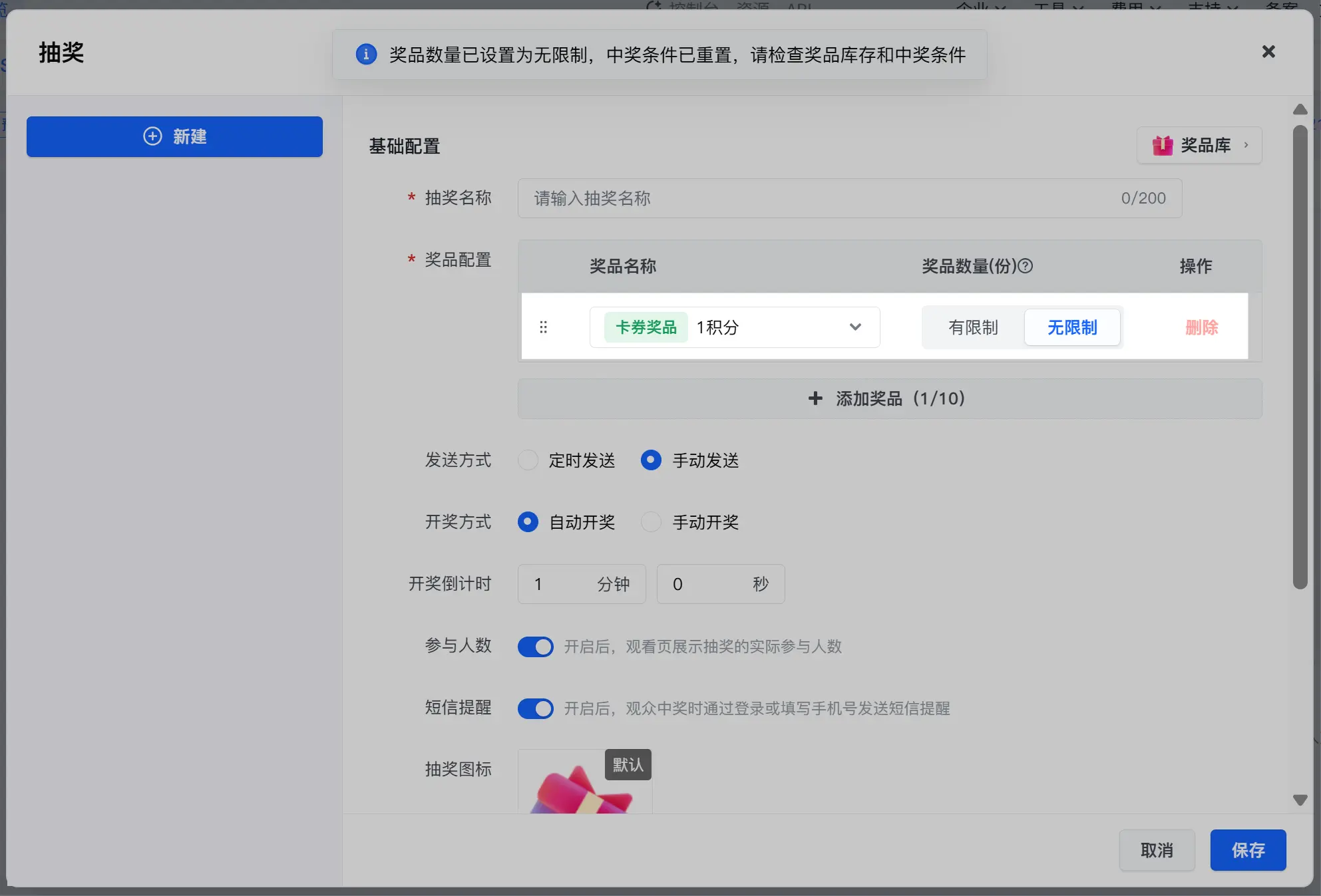This screenshot has height=896, width=1321.
Task: Click 保存 to save the lottery
Action: tap(1248, 850)
